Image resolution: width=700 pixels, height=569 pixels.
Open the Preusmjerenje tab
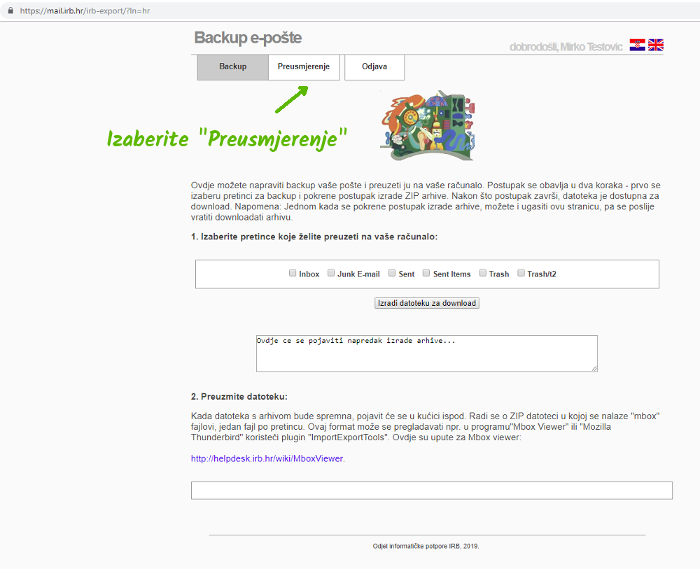pyautogui.click(x=304, y=67)
